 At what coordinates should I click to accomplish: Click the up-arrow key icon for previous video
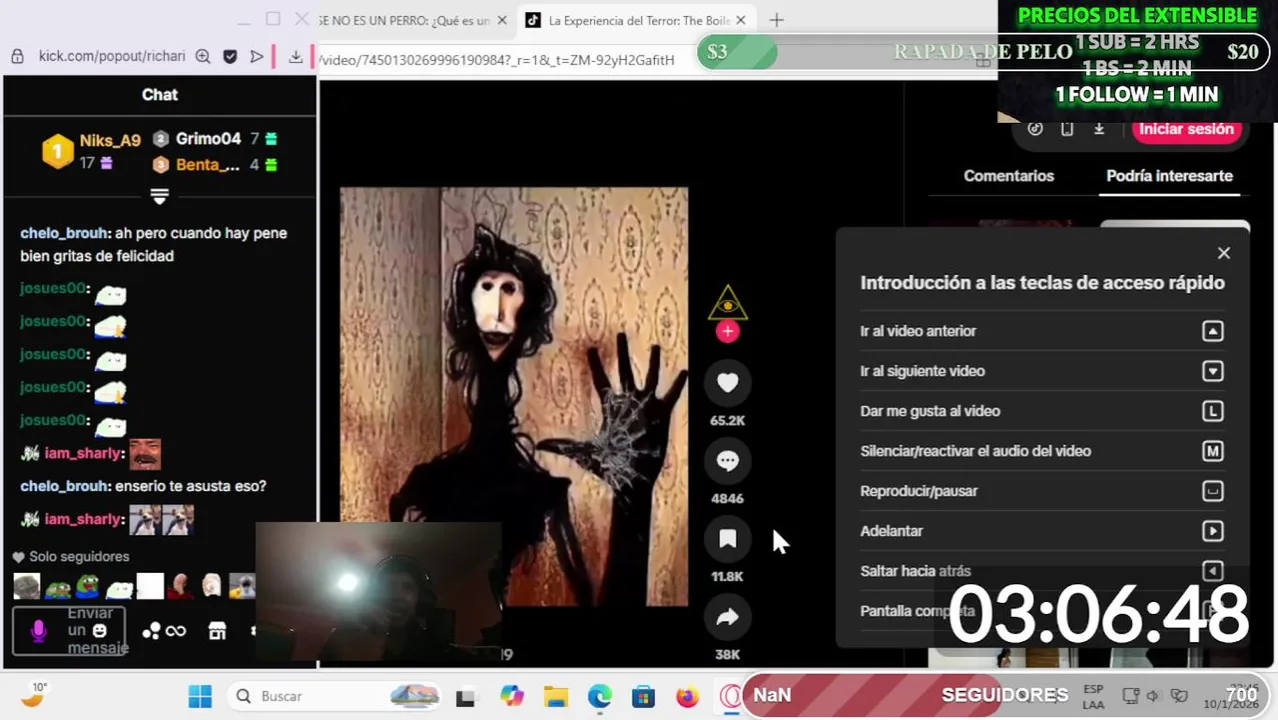[x=1212, y=331]
